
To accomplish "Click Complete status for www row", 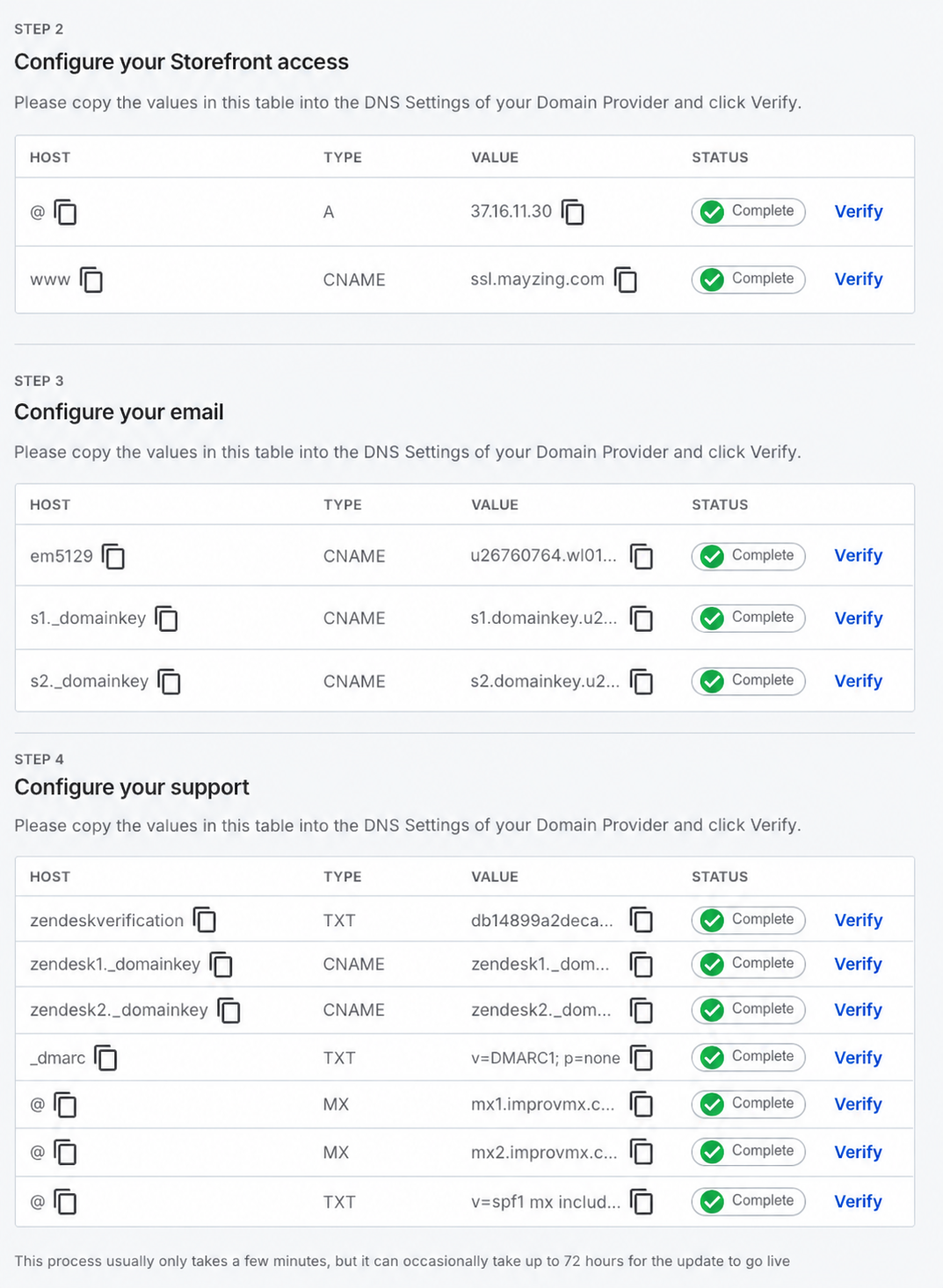I will pyautogui.click(x=748, y=279).
